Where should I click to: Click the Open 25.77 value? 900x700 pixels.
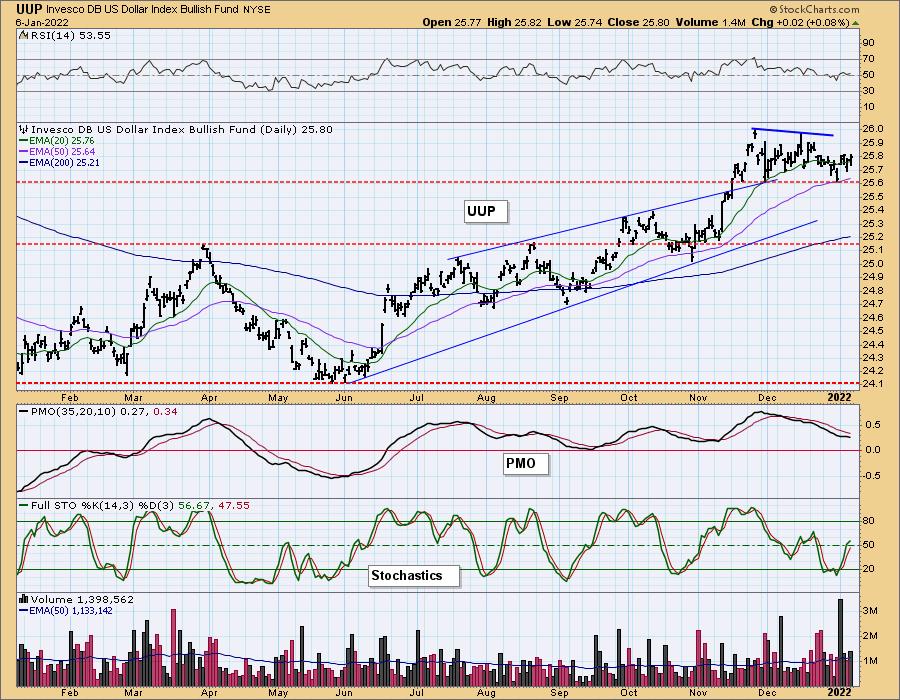pos(452,22)
